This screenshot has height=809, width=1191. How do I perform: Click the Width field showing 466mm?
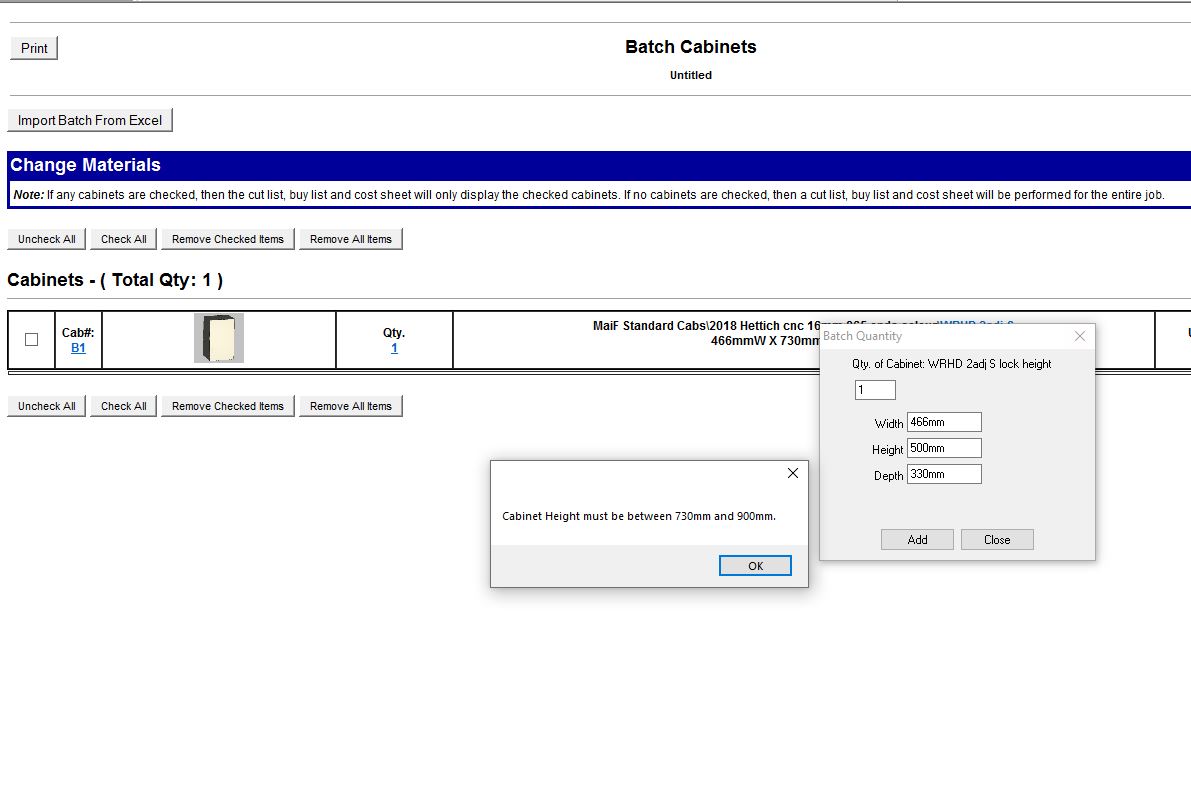944,422
